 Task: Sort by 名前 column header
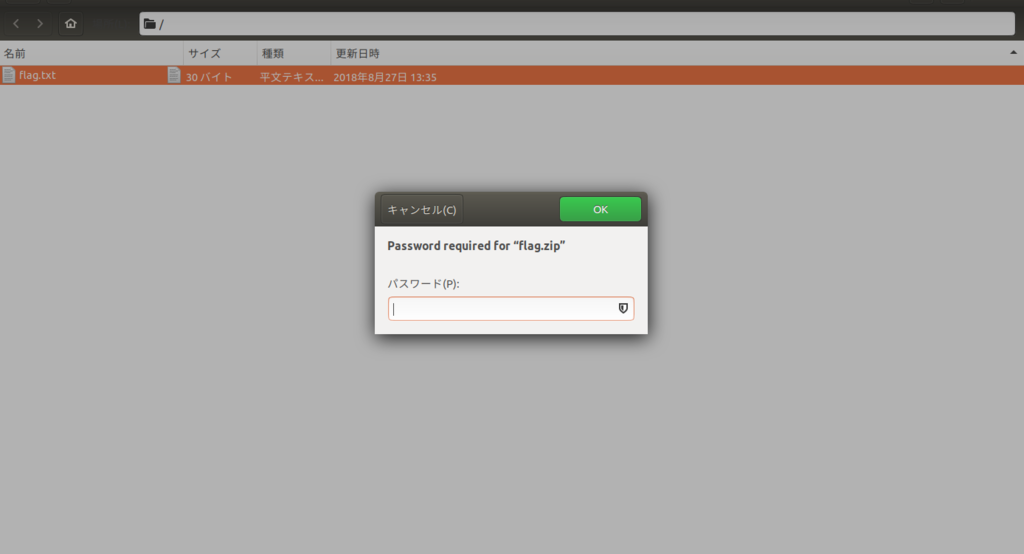(x=91, y=54)
